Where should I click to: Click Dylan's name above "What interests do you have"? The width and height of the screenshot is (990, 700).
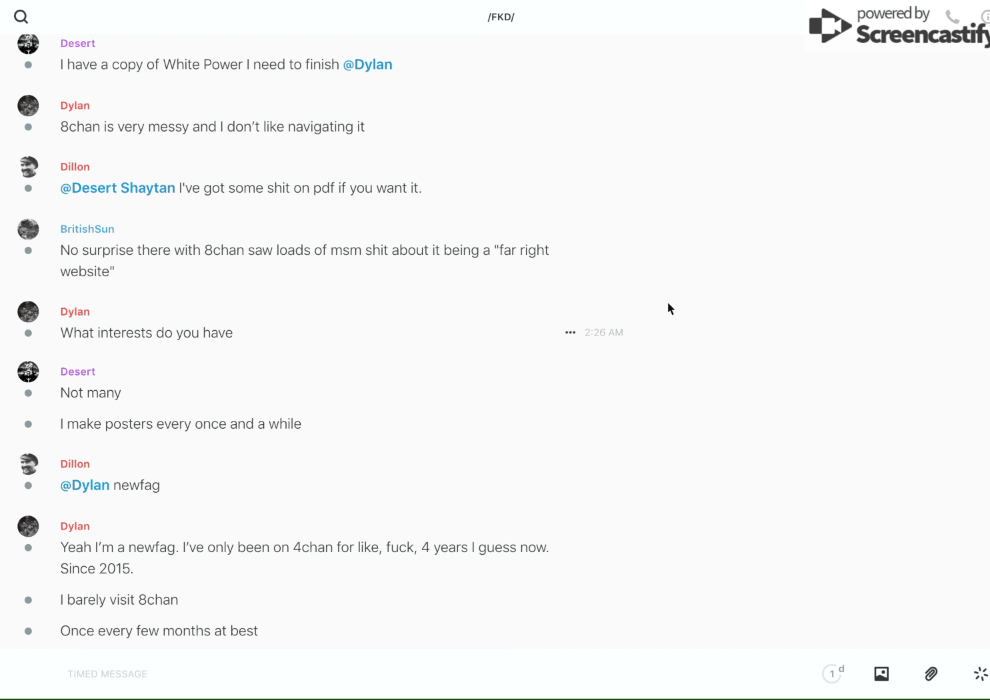tap(75, 312)
